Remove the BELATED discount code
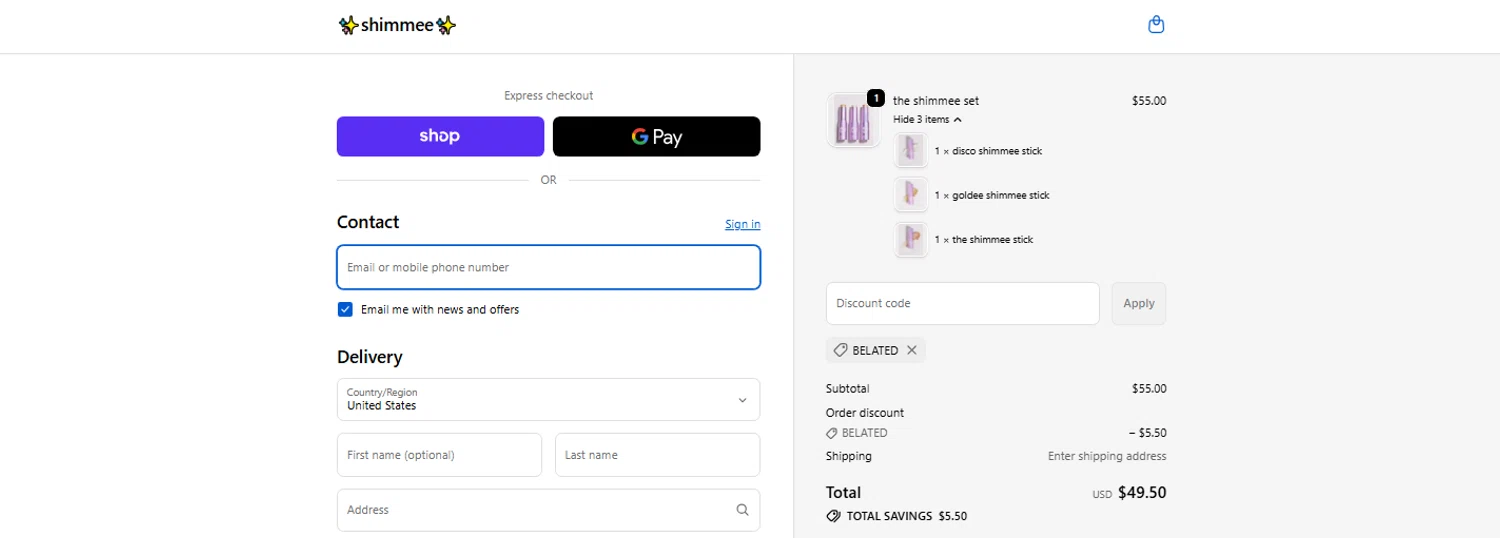The height and width of the screenshot is (538, 1500). [911, 350]
